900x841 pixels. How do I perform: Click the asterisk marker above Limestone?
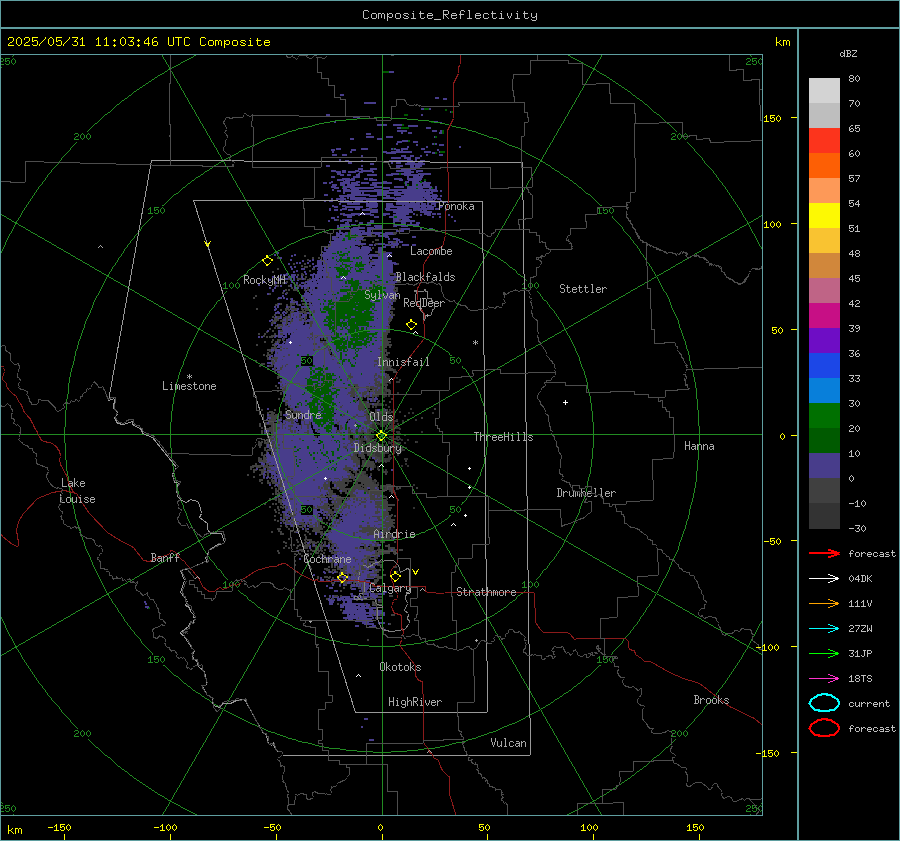189,377
